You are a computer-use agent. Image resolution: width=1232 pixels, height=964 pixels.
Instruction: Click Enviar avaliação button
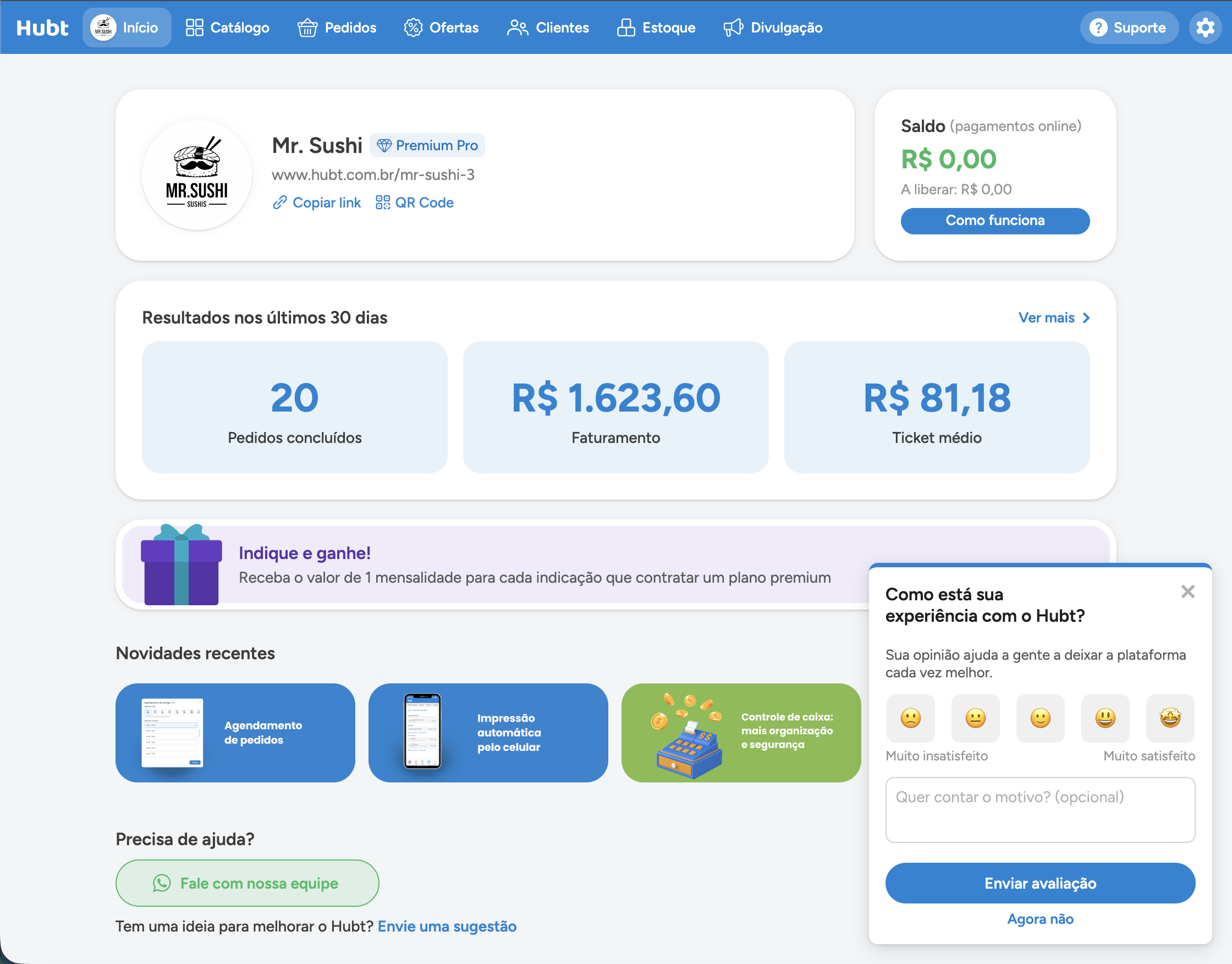tap(1040, 883)
